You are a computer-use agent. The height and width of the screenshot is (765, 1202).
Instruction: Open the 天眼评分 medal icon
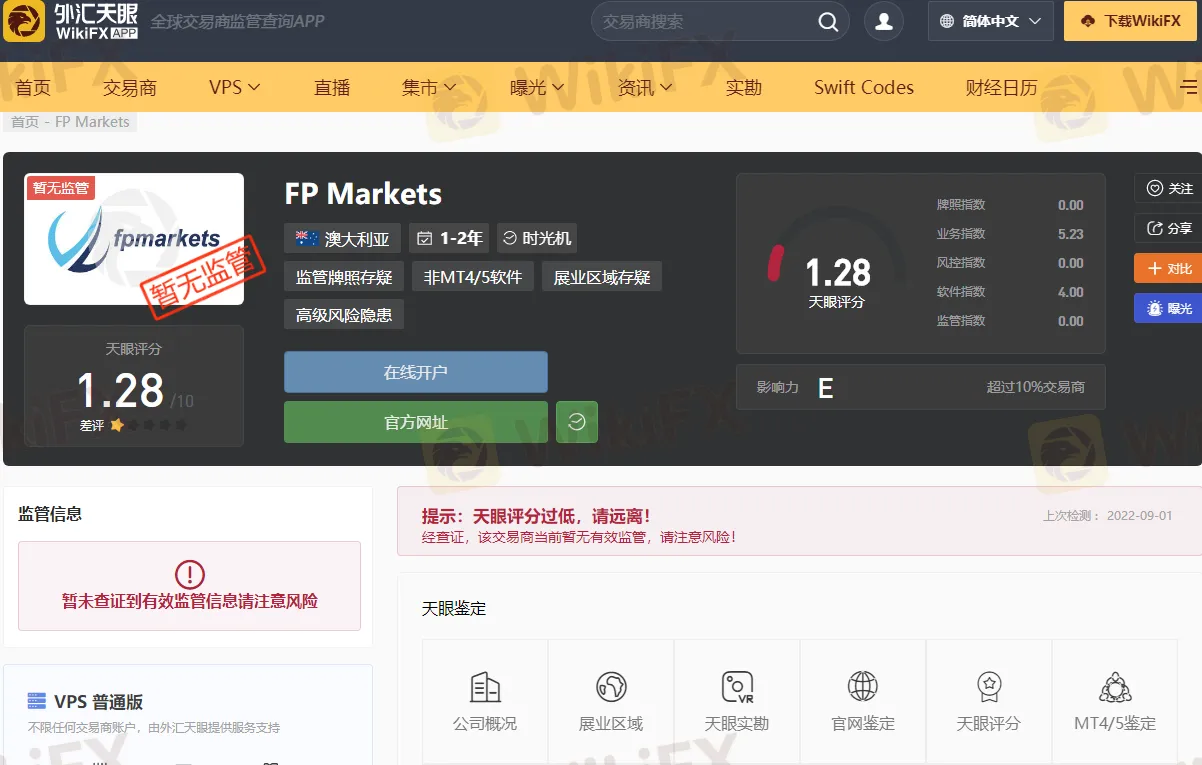[x=989, y=687]
